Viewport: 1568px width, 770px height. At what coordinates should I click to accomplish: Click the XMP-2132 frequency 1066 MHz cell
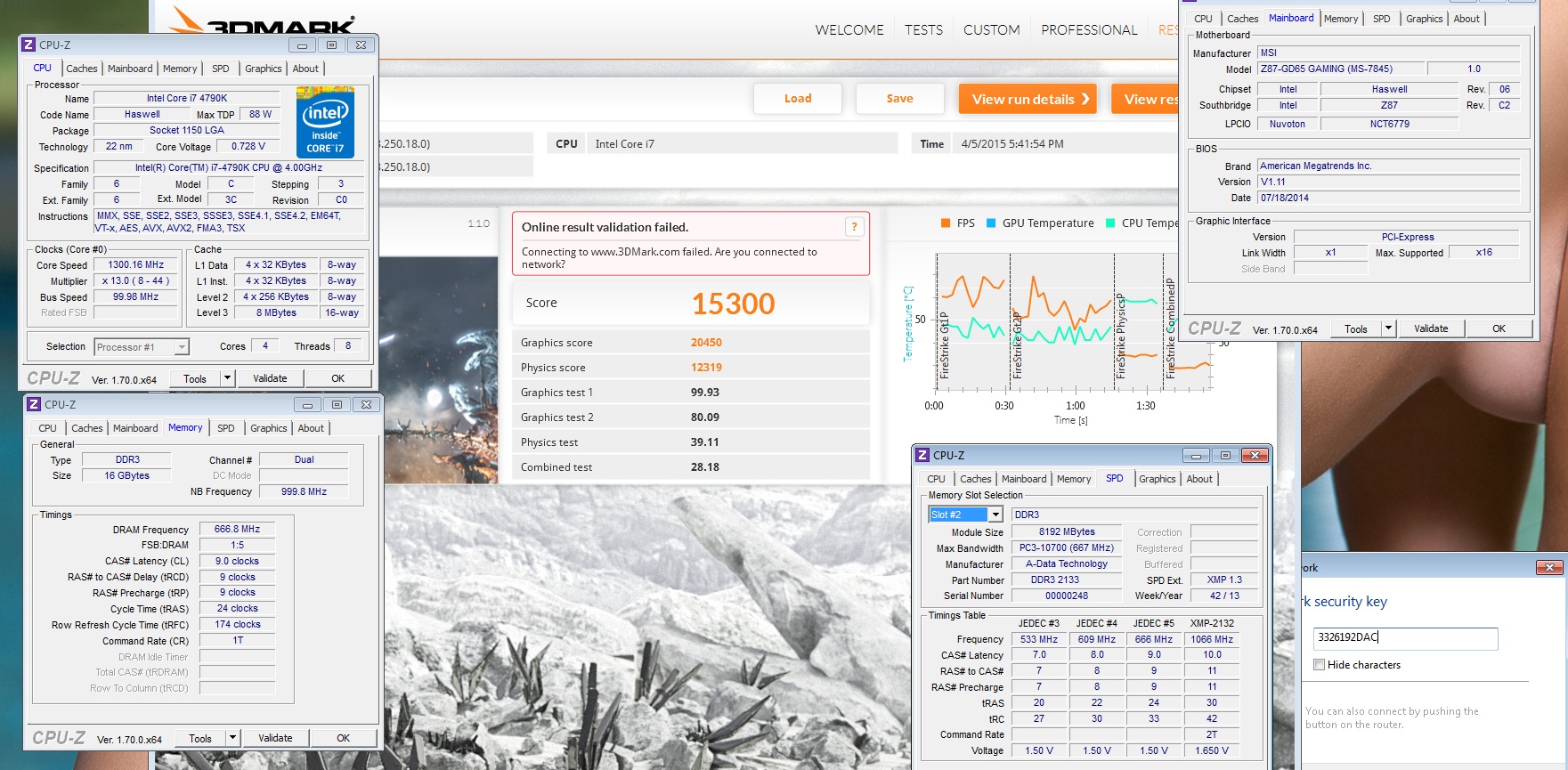pos(1212,639)
